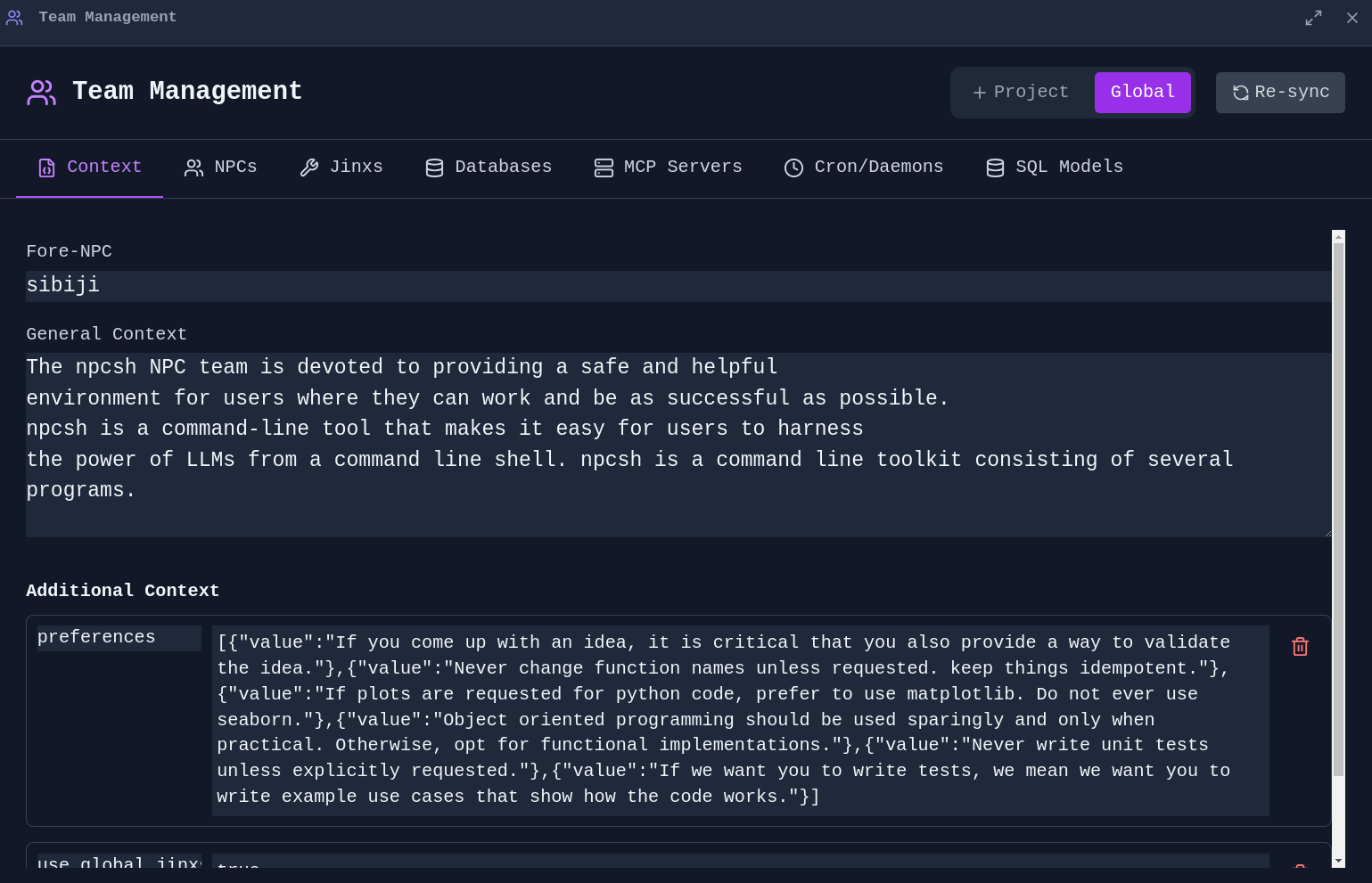
Task: Click the server icon next to MCP Servers
Action: 604,167
